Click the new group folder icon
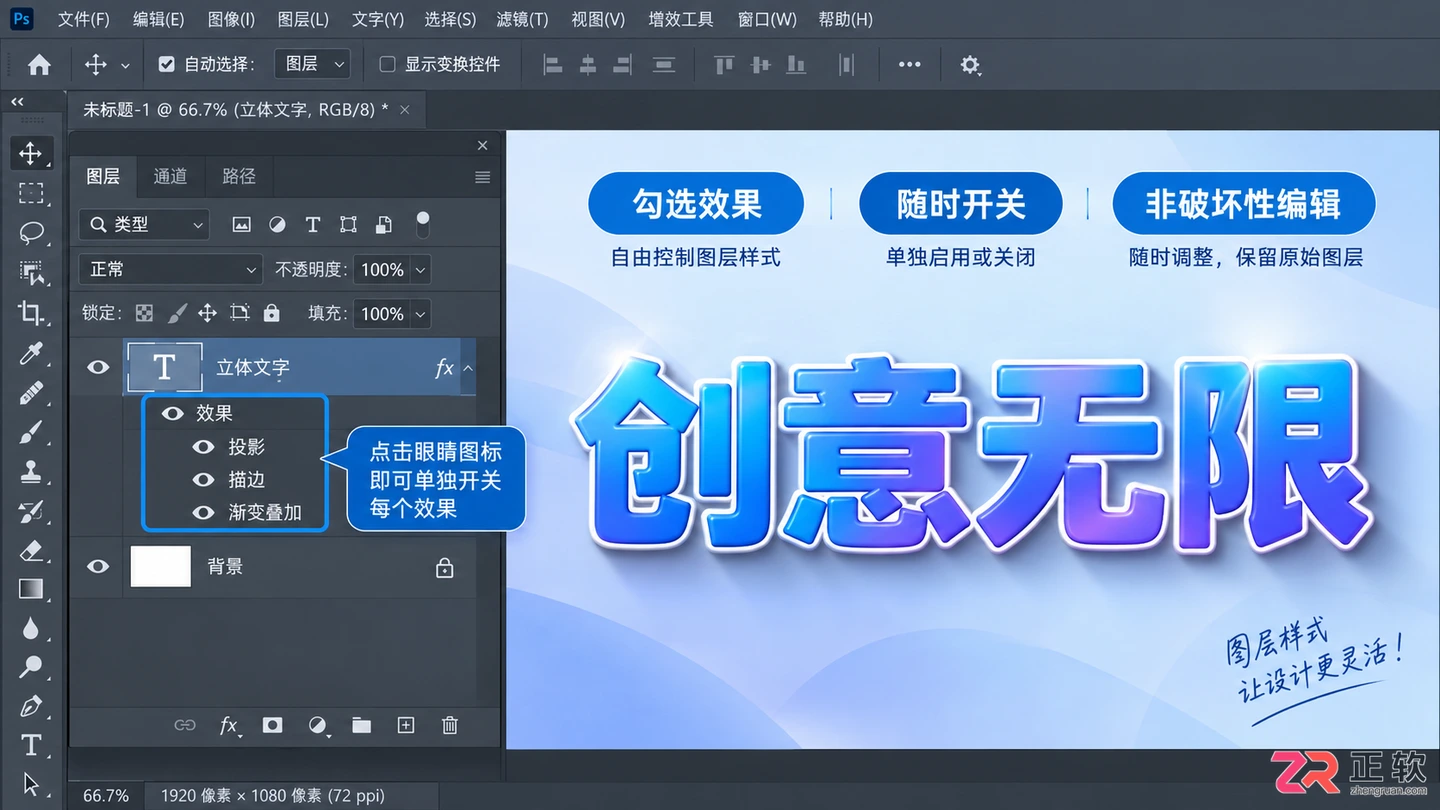This screenshot has height=810, width=1440. point(361,726)
